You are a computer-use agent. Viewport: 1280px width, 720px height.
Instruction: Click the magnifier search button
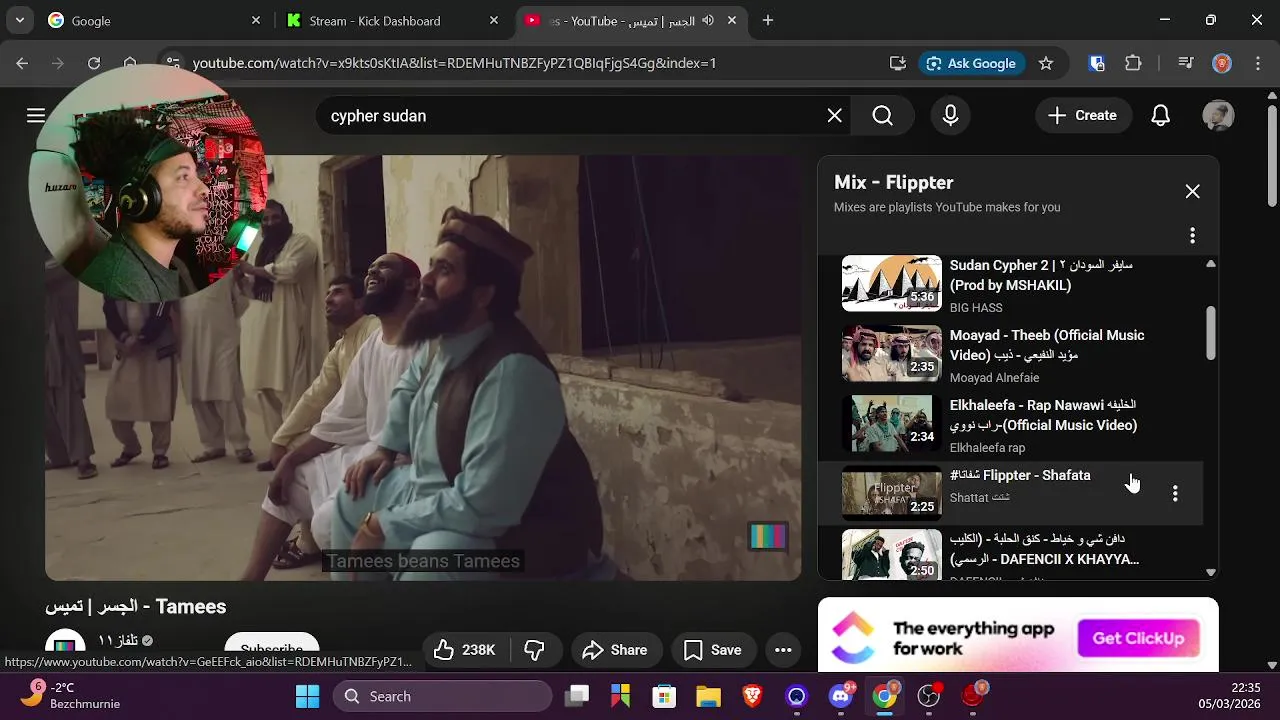pyautogui.click(x=882, y=116)
